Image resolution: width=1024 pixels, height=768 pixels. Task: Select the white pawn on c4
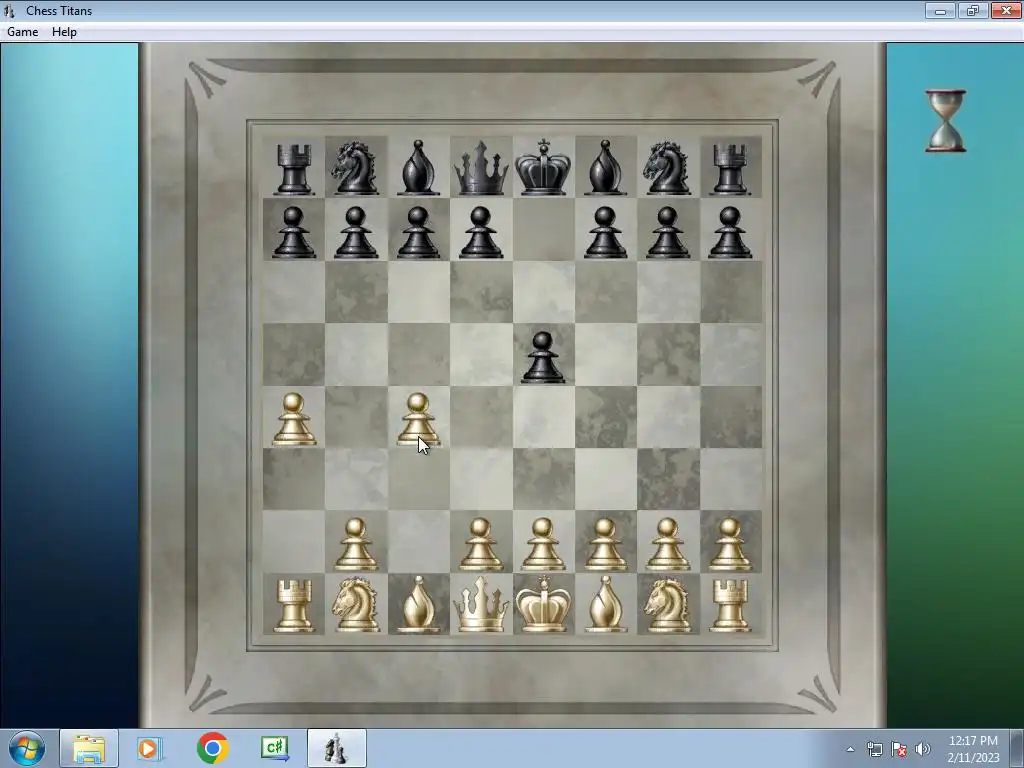418,419
